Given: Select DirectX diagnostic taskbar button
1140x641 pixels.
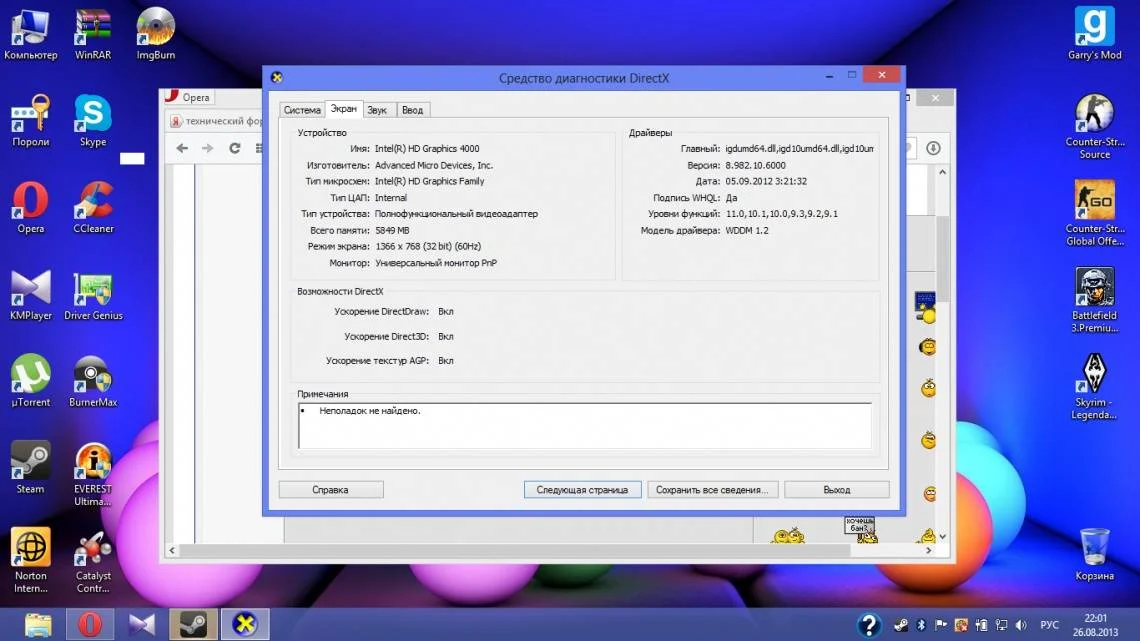Looking at the screenshot, I should (245, 624).
